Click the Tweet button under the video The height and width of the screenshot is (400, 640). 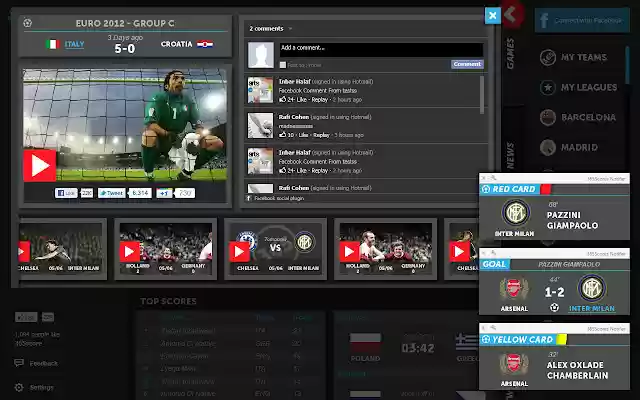click(x=111, y=193)
